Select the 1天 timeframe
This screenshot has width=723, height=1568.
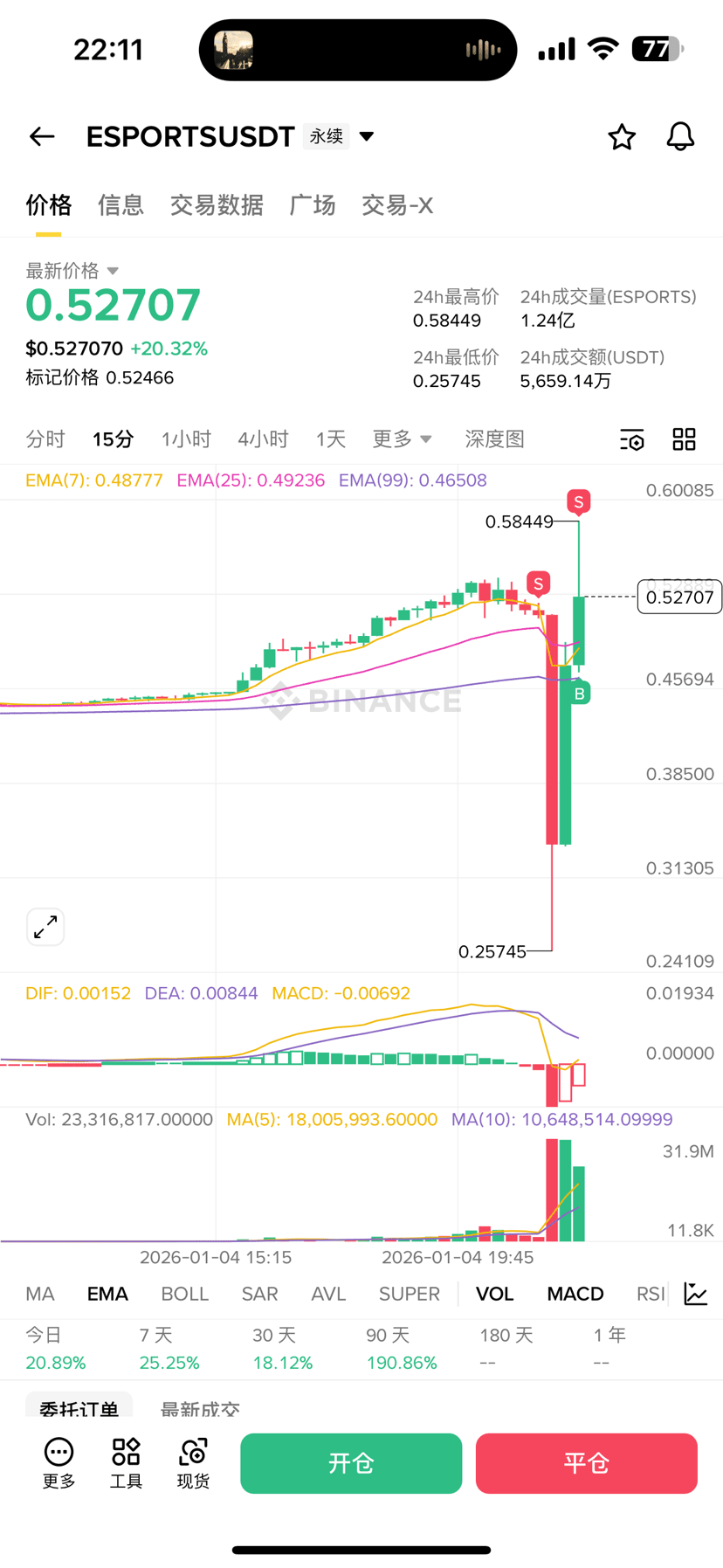coord(331,439)
